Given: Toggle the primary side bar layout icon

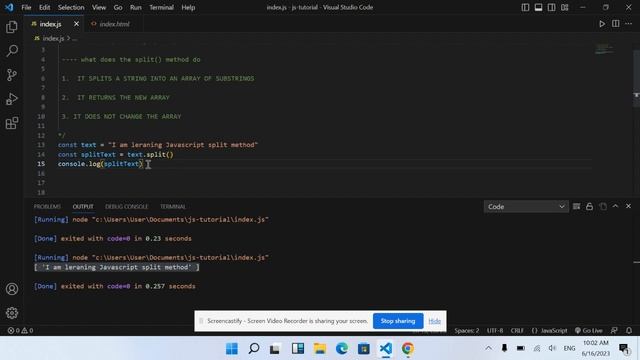Looking at the screenshot, I should click(525, 7).
